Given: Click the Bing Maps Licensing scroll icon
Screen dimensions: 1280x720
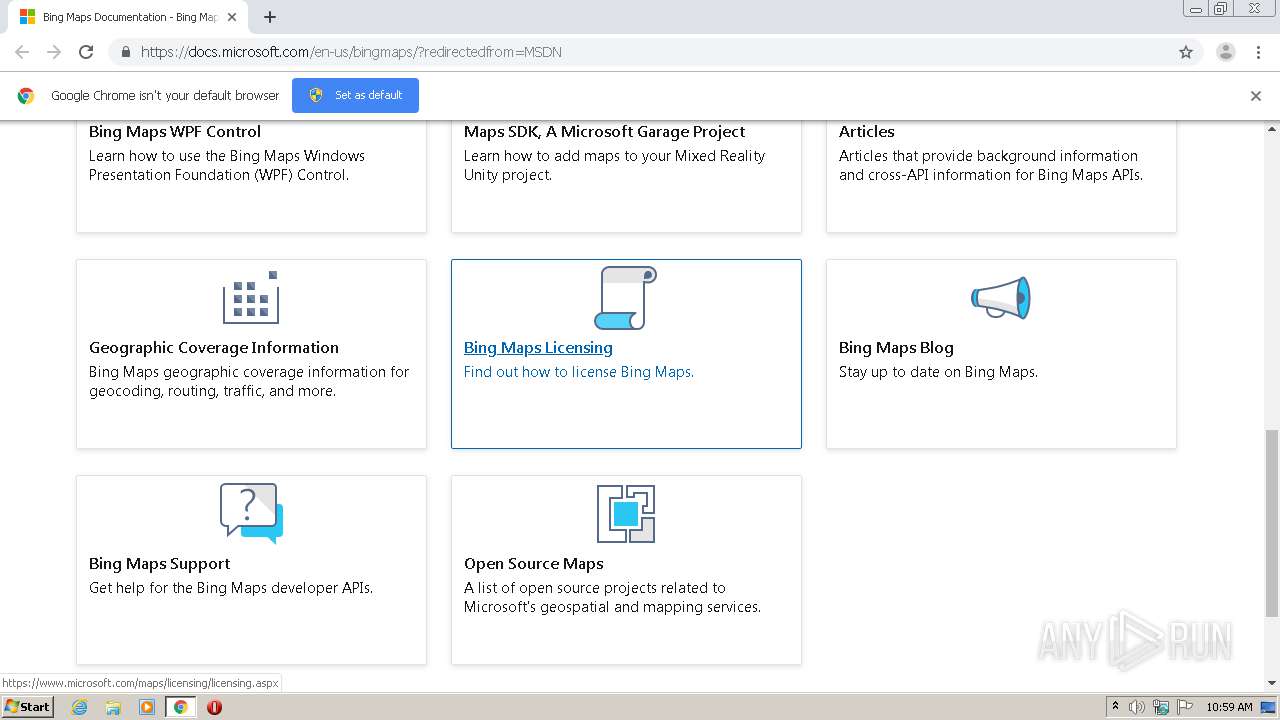Looking at the screenshot, I should [626, 298].
